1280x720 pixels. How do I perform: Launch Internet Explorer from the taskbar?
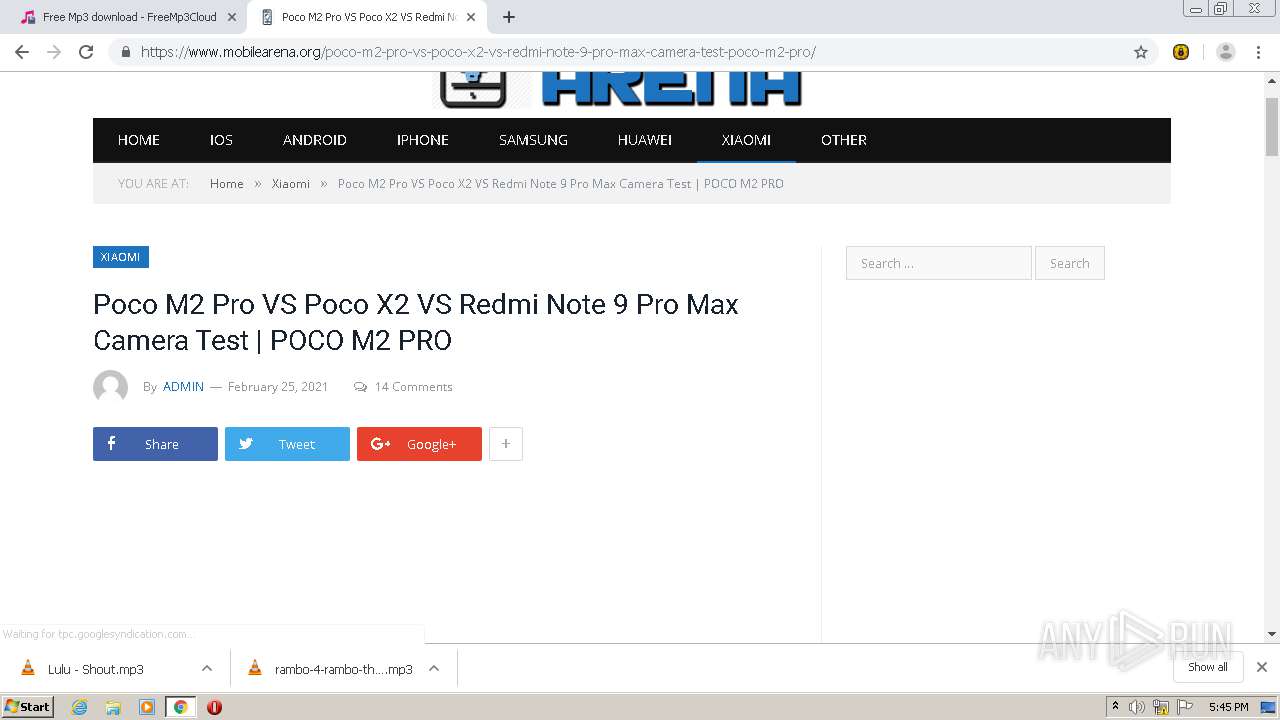click(x=80, y=707)
